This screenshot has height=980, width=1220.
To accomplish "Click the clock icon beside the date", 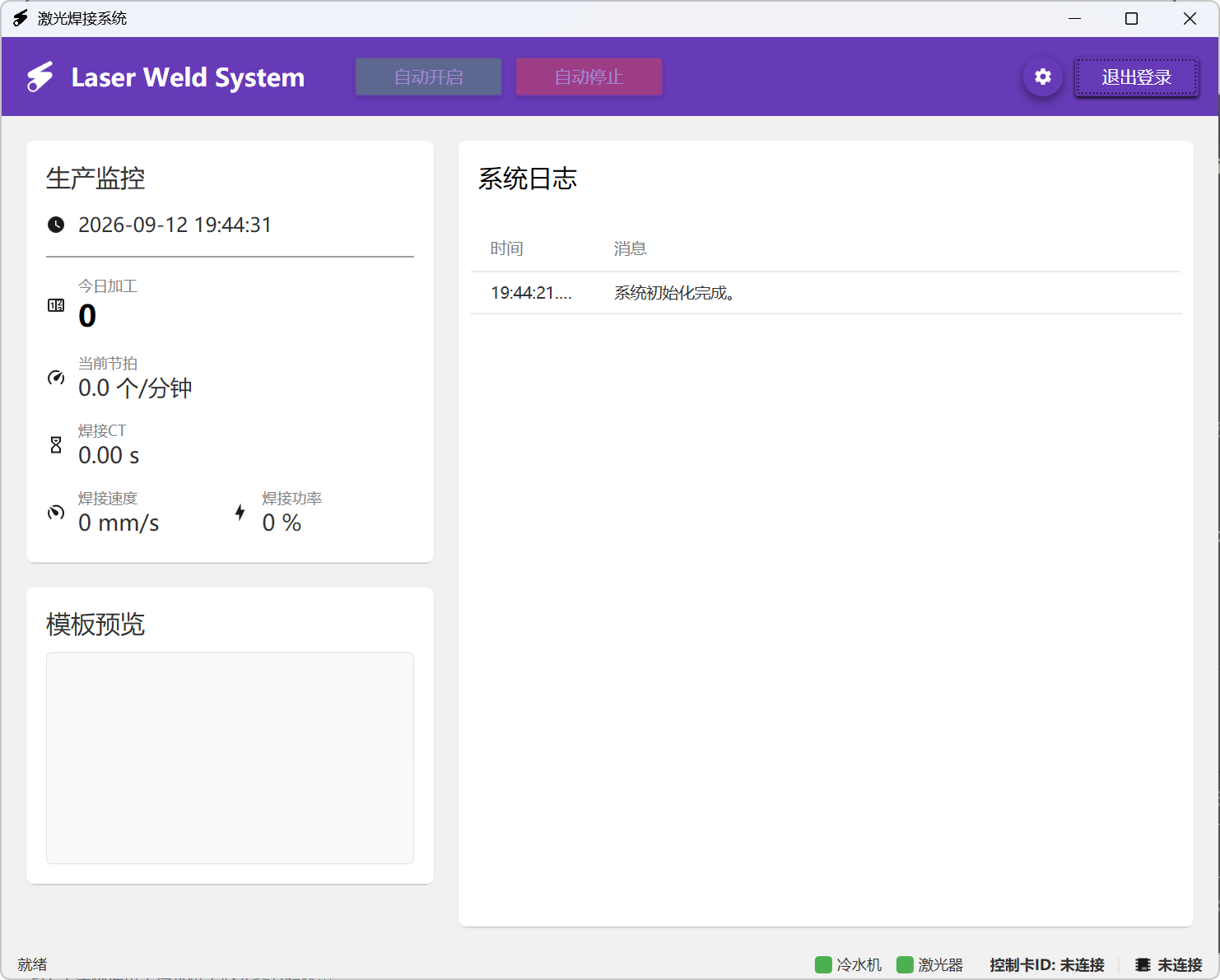I will pos(56,225).
